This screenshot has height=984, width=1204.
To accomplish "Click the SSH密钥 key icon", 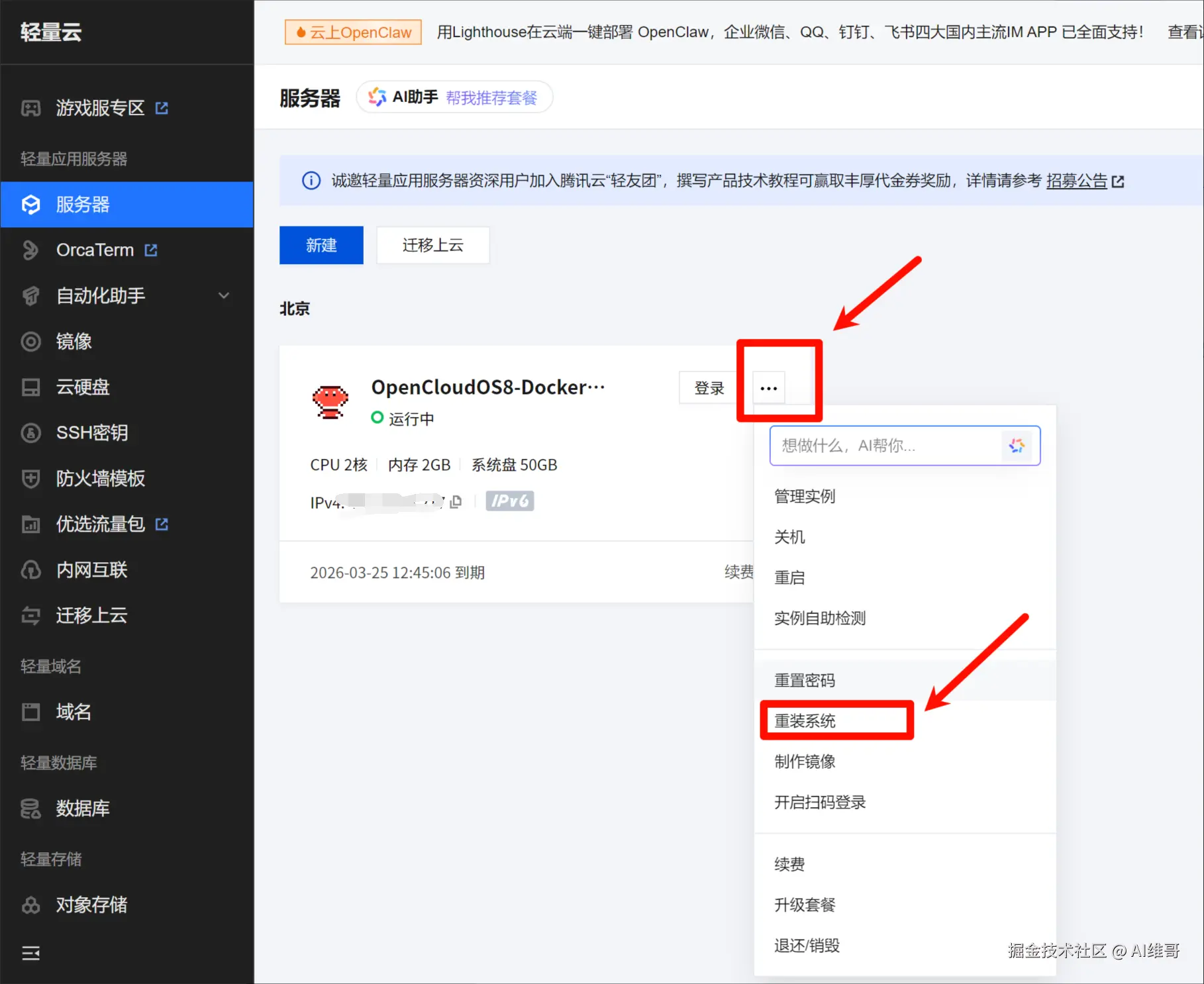I will (x=30, y=433).
